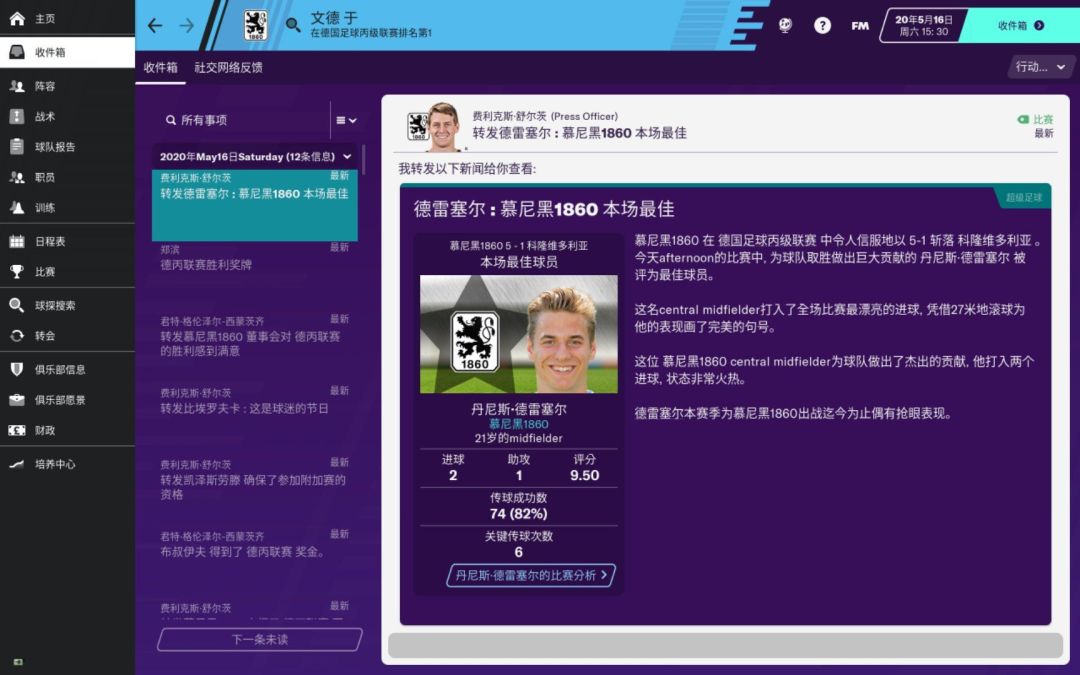Open the 训练 training sidebar item
Image resolution: width=1080 pixels, height=675 pixels.
pyautogui.click(x=67, y=207)
